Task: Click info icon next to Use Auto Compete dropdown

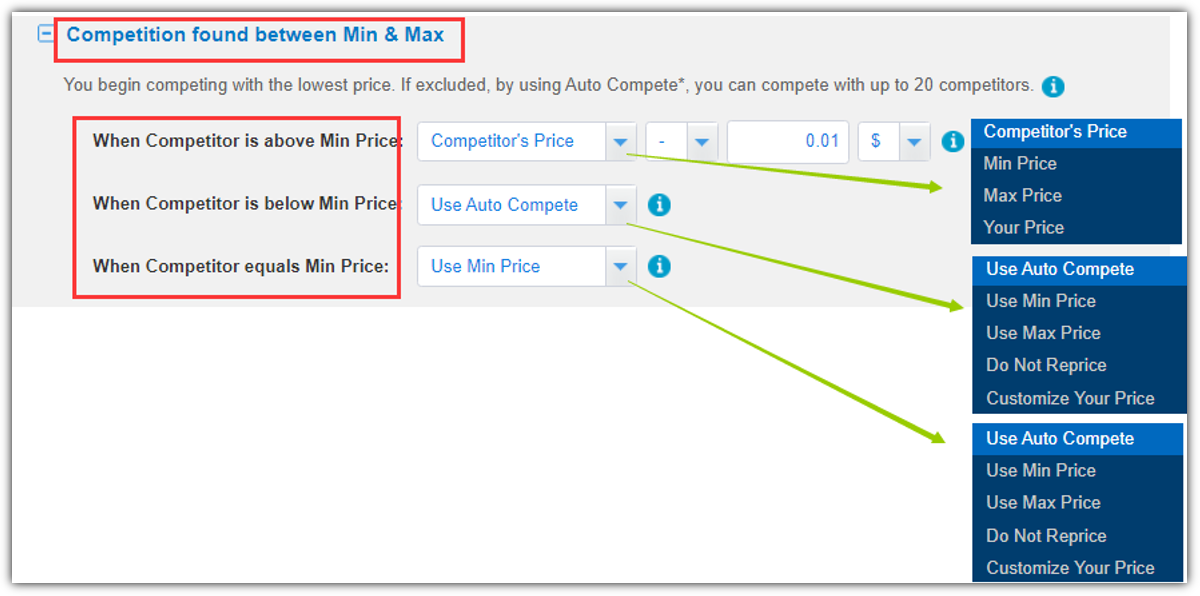Action: [659, 205]
